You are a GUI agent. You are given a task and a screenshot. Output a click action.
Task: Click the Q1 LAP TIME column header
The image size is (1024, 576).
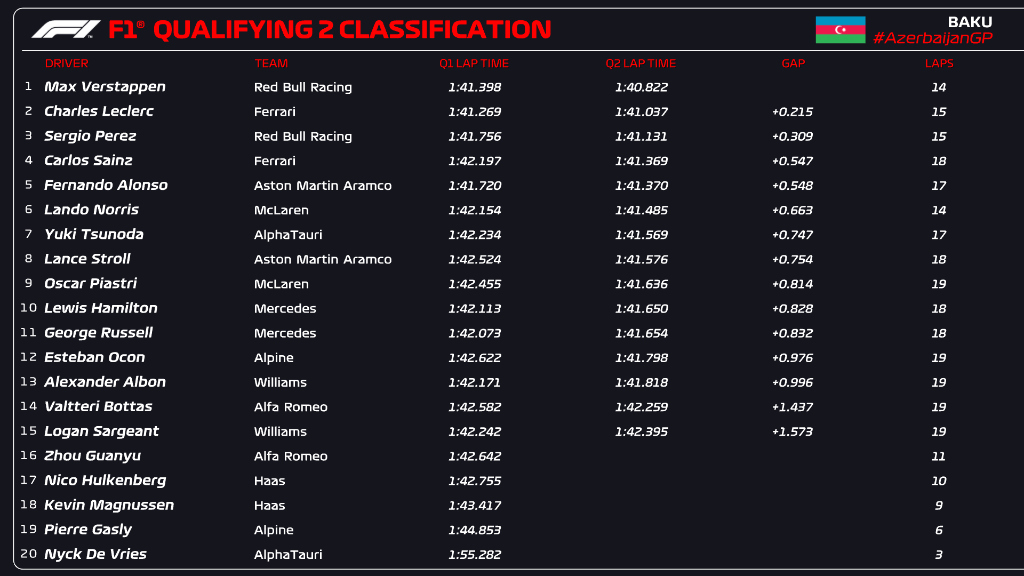pyautogui.click(x=474, y=63)
